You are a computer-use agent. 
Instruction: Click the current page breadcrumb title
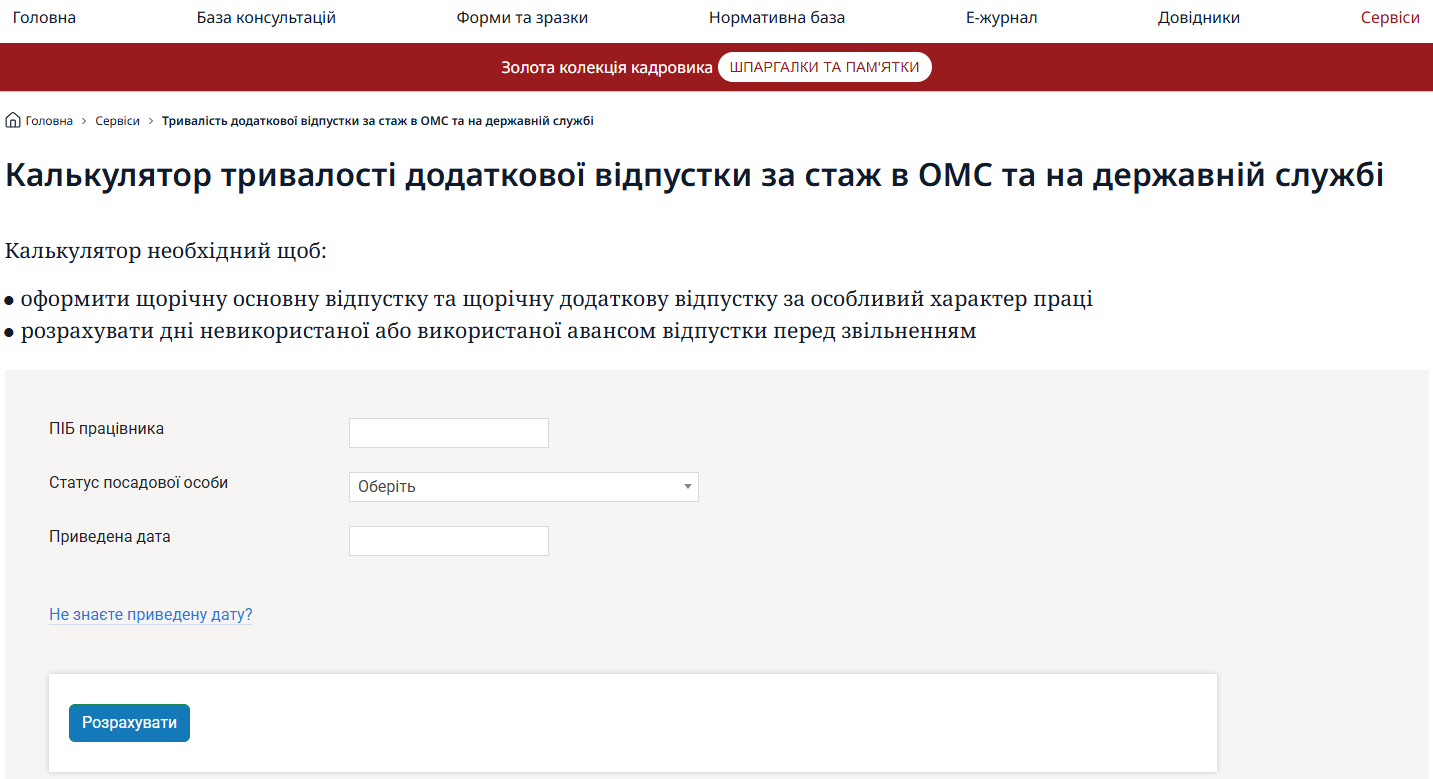[x=377, y=121]
